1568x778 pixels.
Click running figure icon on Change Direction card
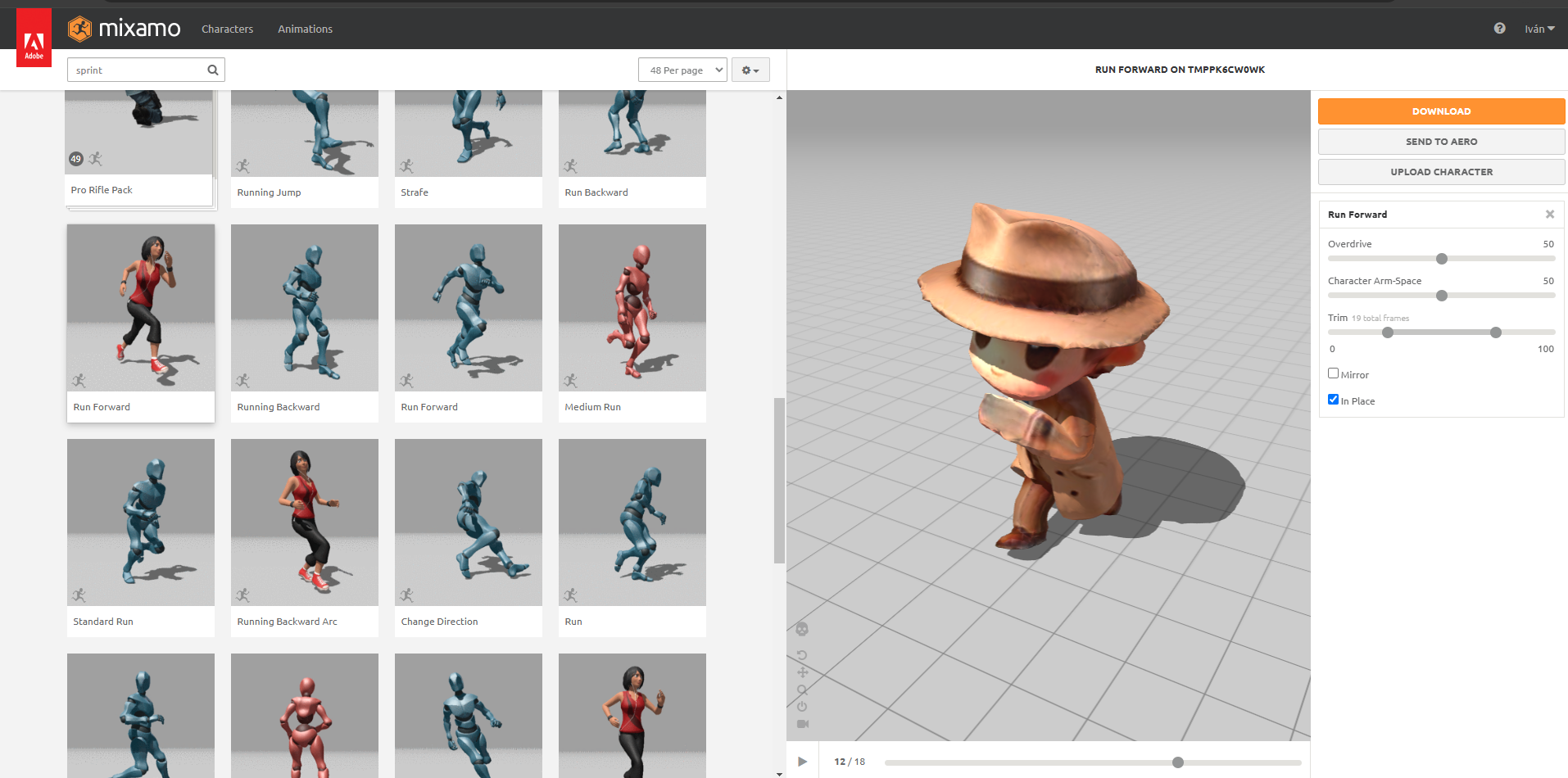406,595
